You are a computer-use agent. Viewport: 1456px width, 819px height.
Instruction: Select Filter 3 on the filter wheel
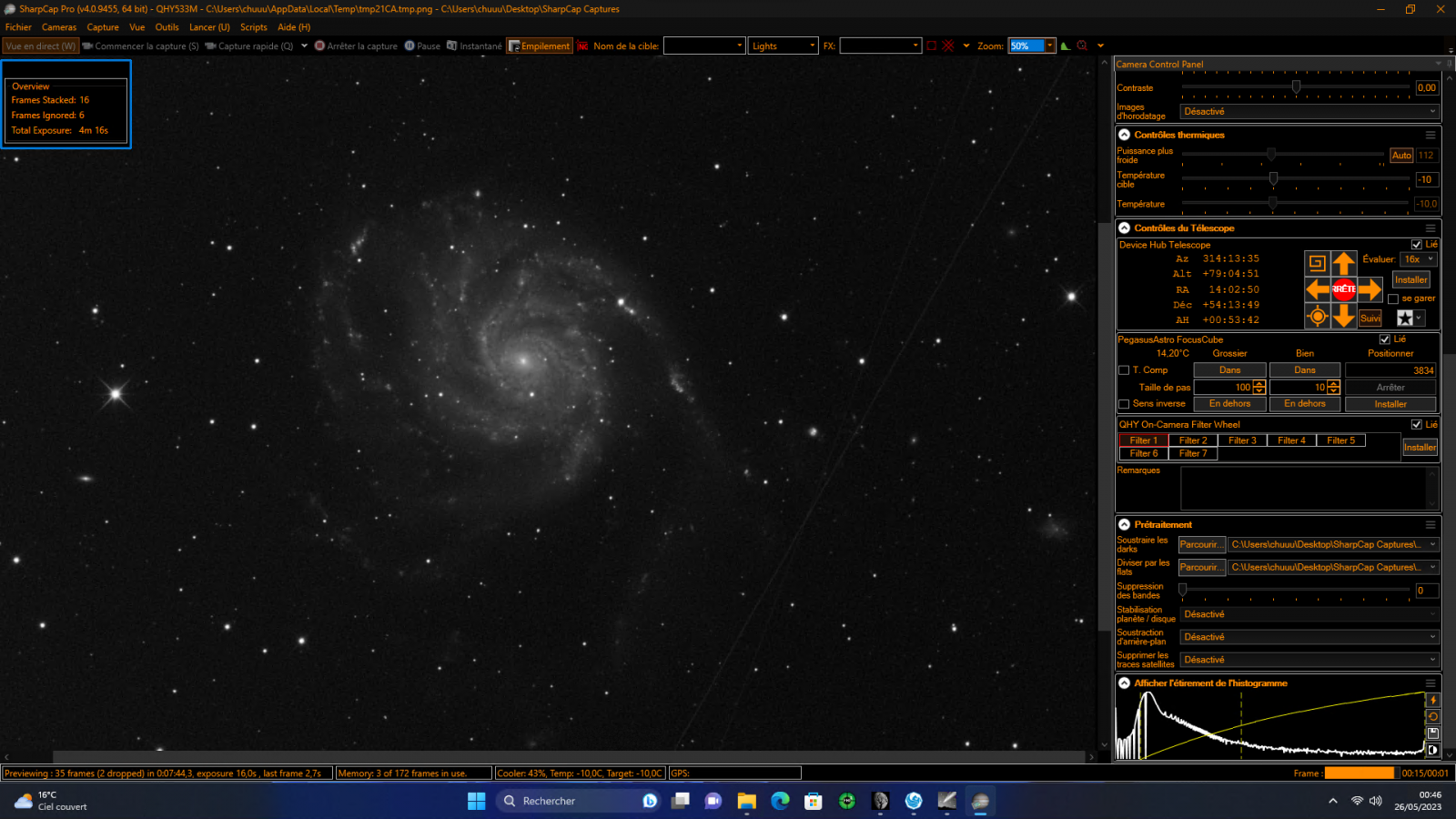[1242, 440]
